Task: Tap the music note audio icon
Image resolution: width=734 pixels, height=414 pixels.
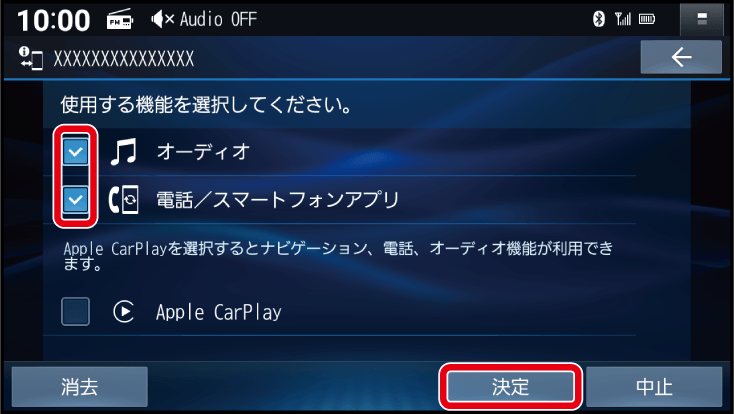Action: pos(124,151)
